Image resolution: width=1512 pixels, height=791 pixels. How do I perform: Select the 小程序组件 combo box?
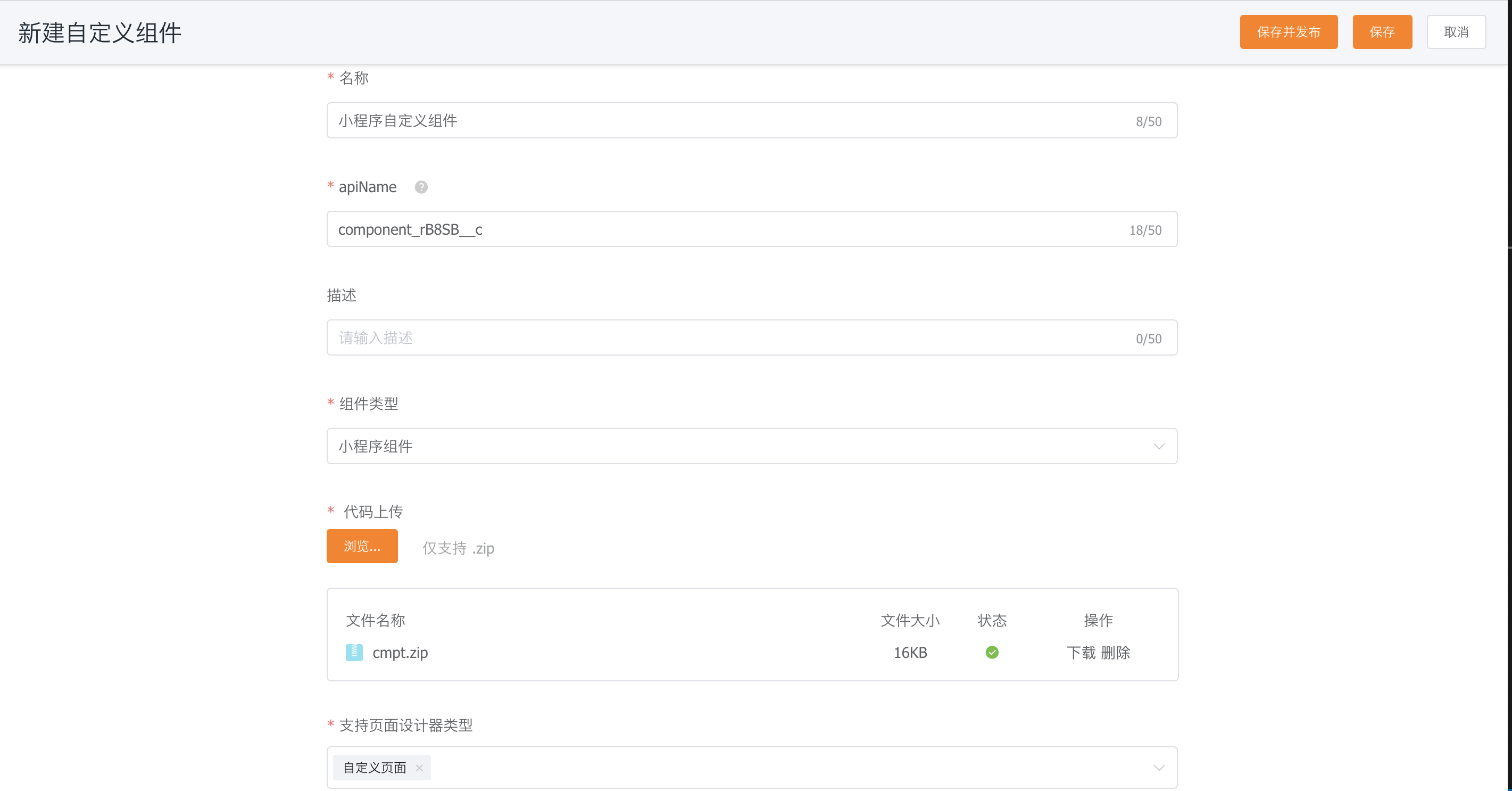pos(752,446)
